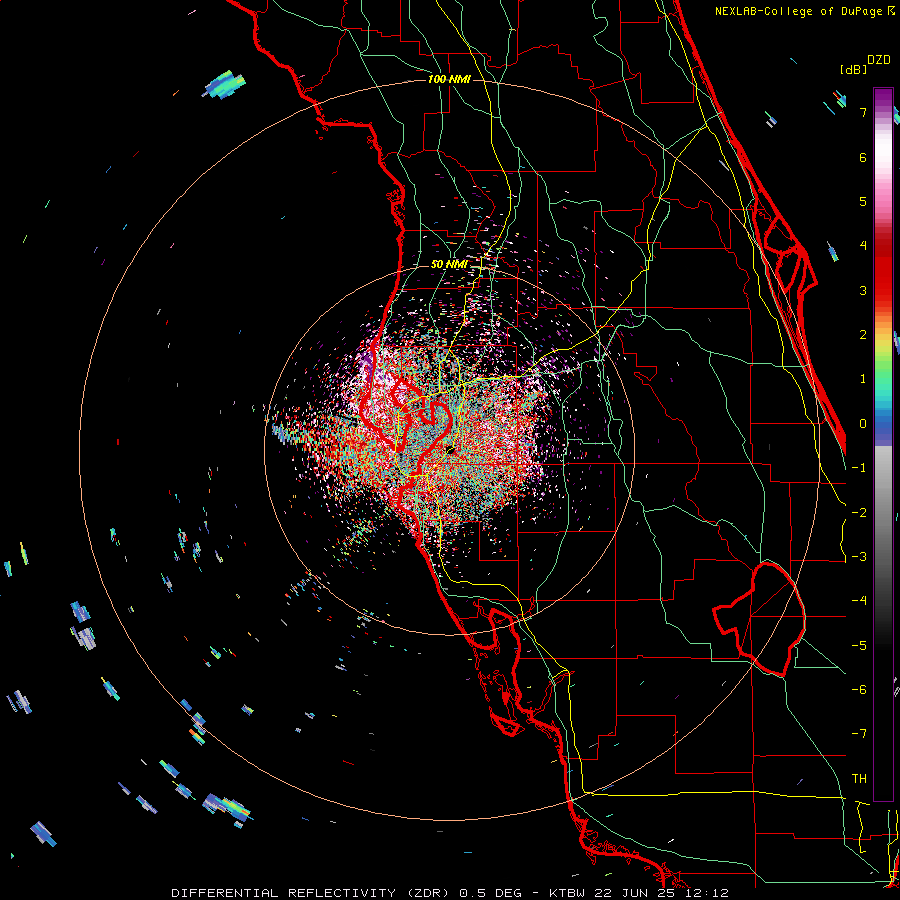
Task: Click the KTBW station identifier in the caption
Action: click(568, 893)
